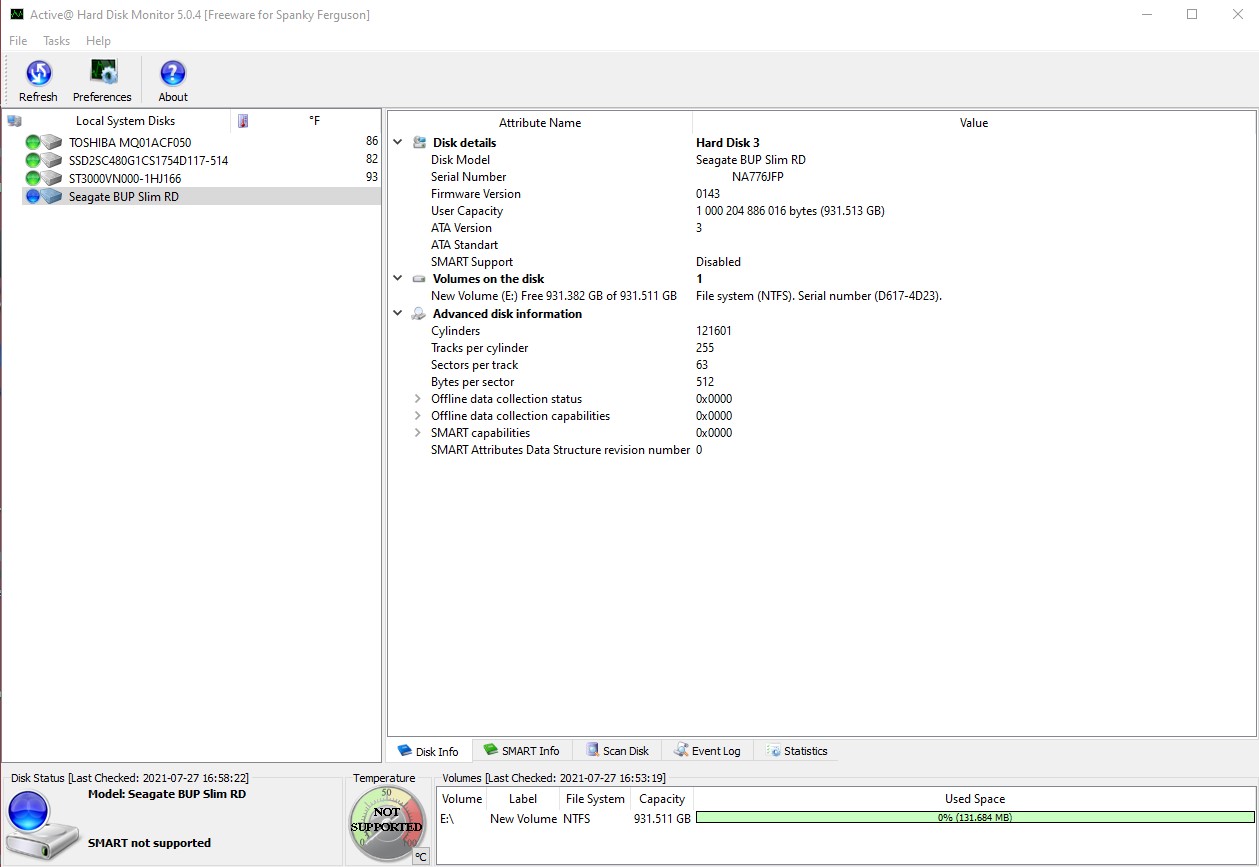
Task: Click the E:\ used space progress bar
Action: (x=974, y=818)
